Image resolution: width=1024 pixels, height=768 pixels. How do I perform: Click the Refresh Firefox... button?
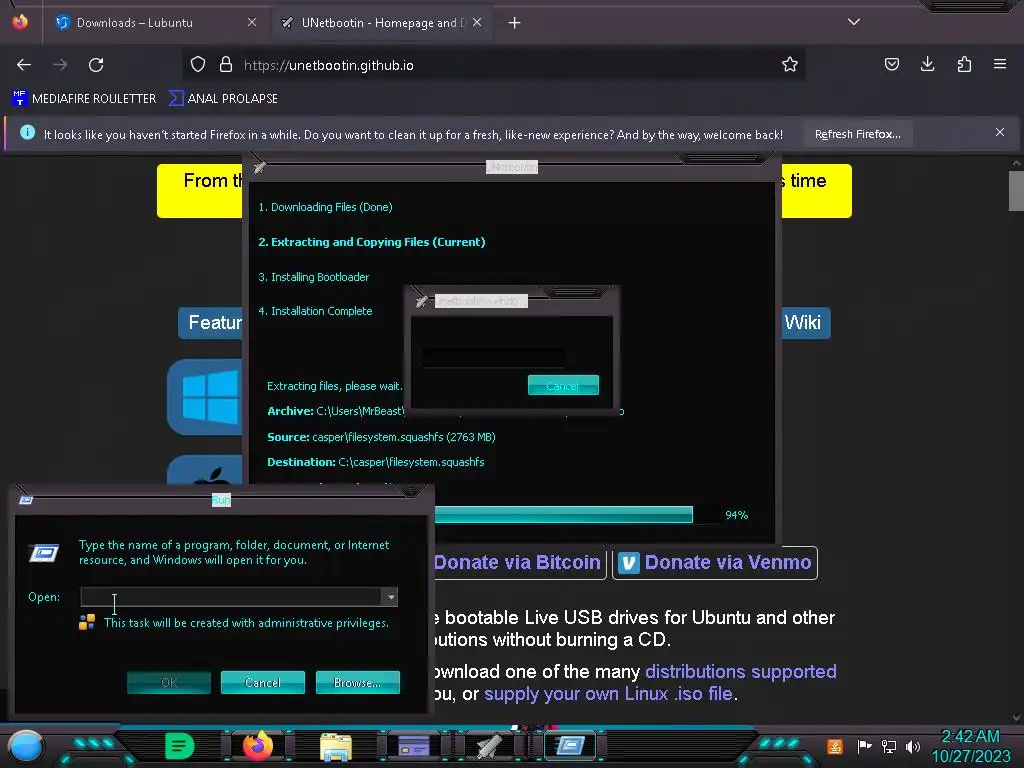click(x=857, y=135)
